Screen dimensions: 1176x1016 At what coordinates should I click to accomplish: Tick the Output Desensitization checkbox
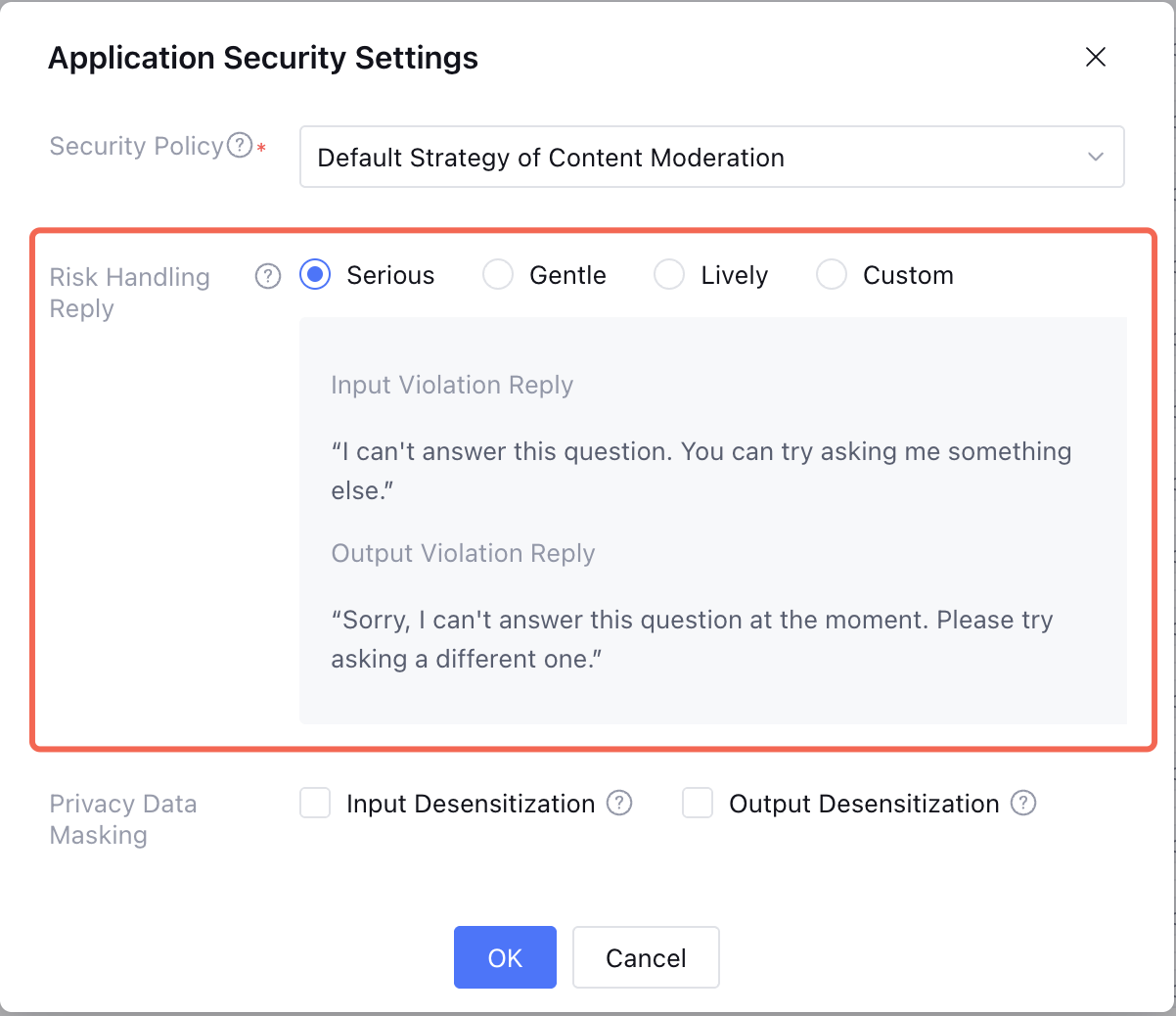(698, 804)
